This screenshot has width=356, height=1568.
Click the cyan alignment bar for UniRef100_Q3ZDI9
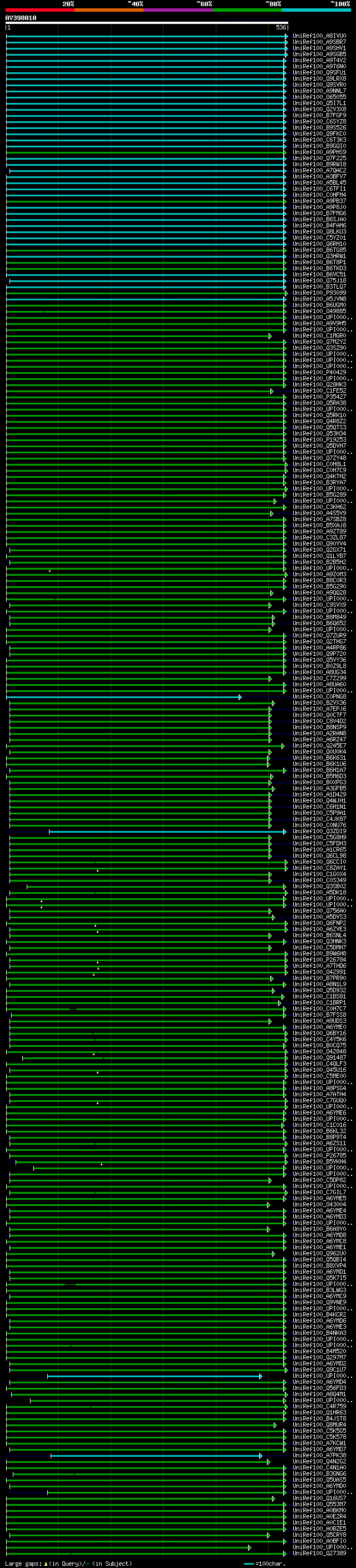coord(167,832)
